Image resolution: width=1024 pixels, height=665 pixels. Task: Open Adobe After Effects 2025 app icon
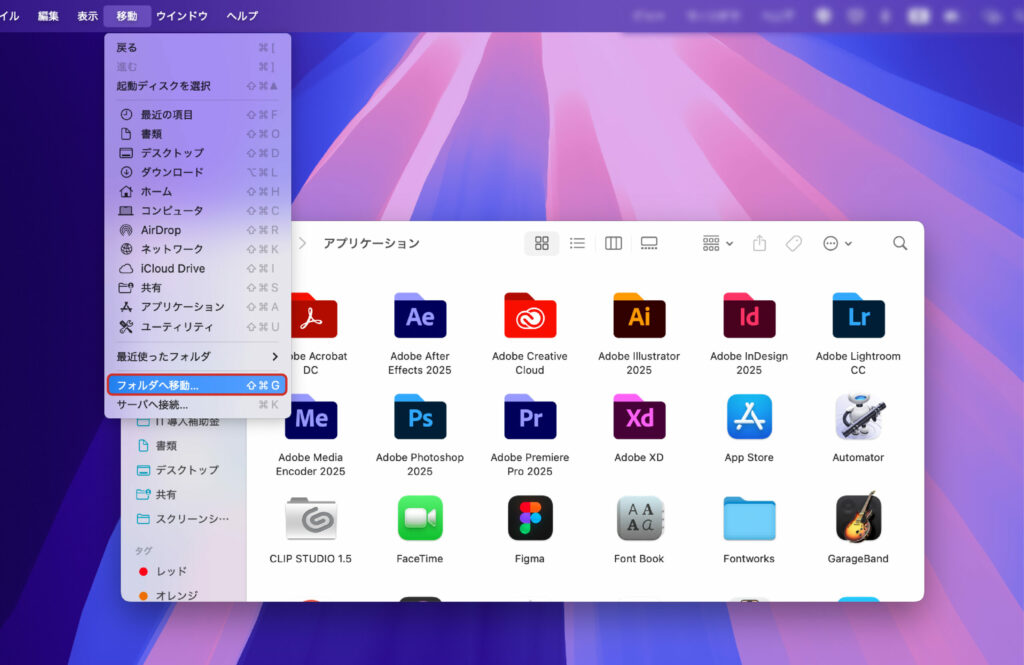click(420, 317)
